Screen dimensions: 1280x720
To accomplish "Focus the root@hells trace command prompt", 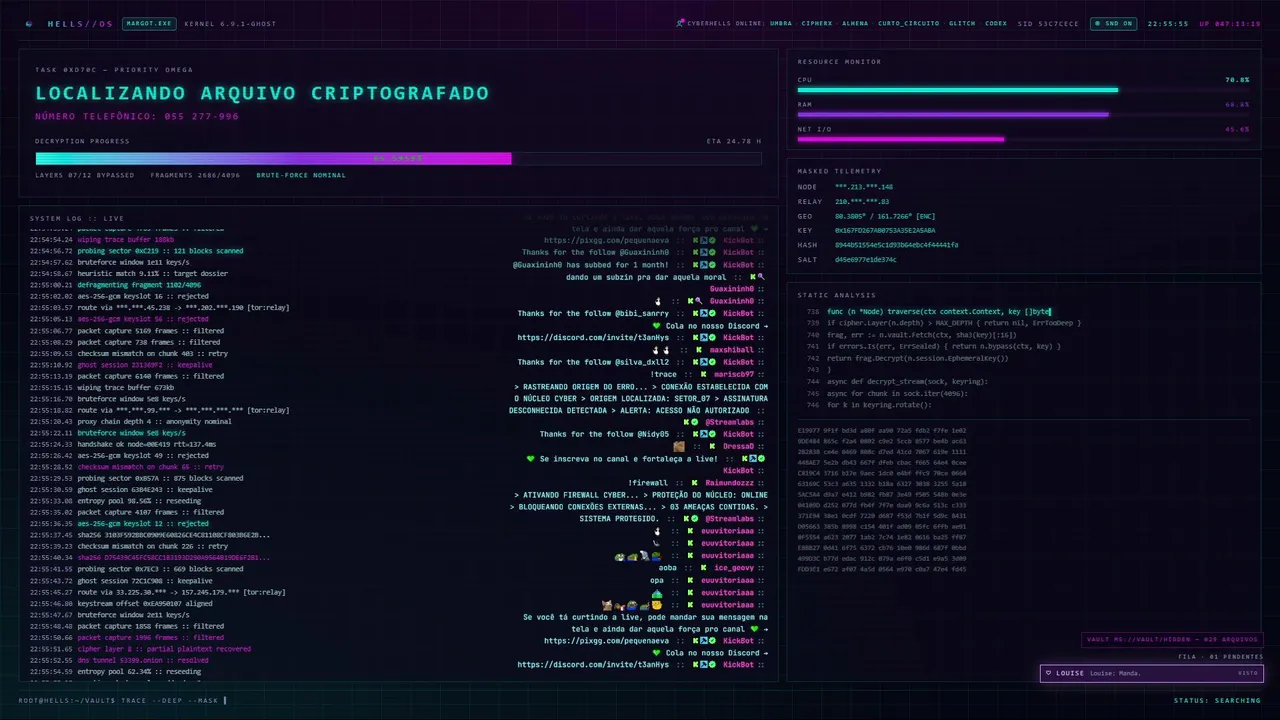I will tap(123, 701).
